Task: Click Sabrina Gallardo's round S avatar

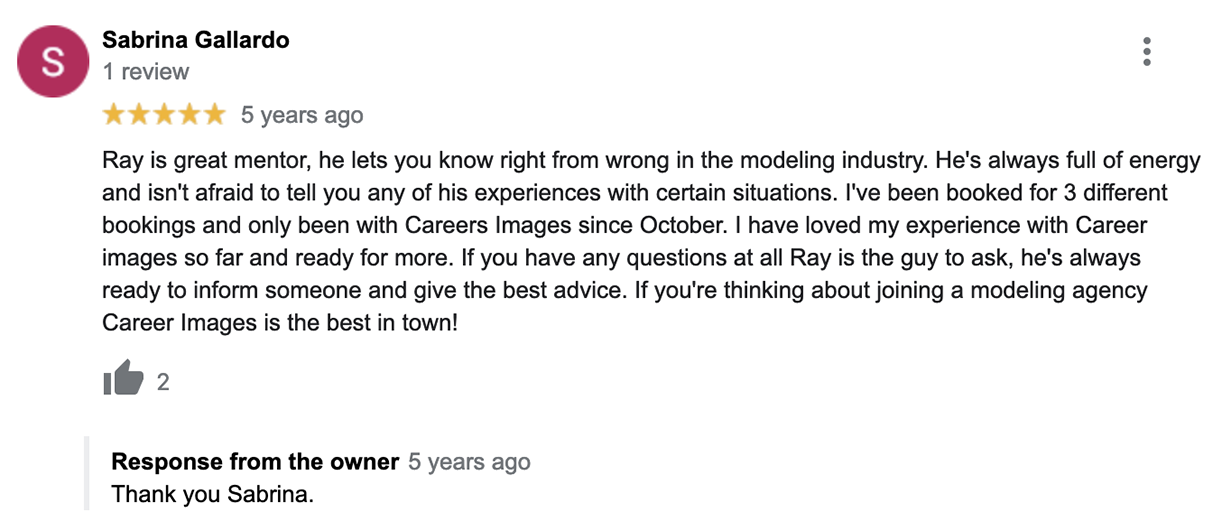Action: 52,63
